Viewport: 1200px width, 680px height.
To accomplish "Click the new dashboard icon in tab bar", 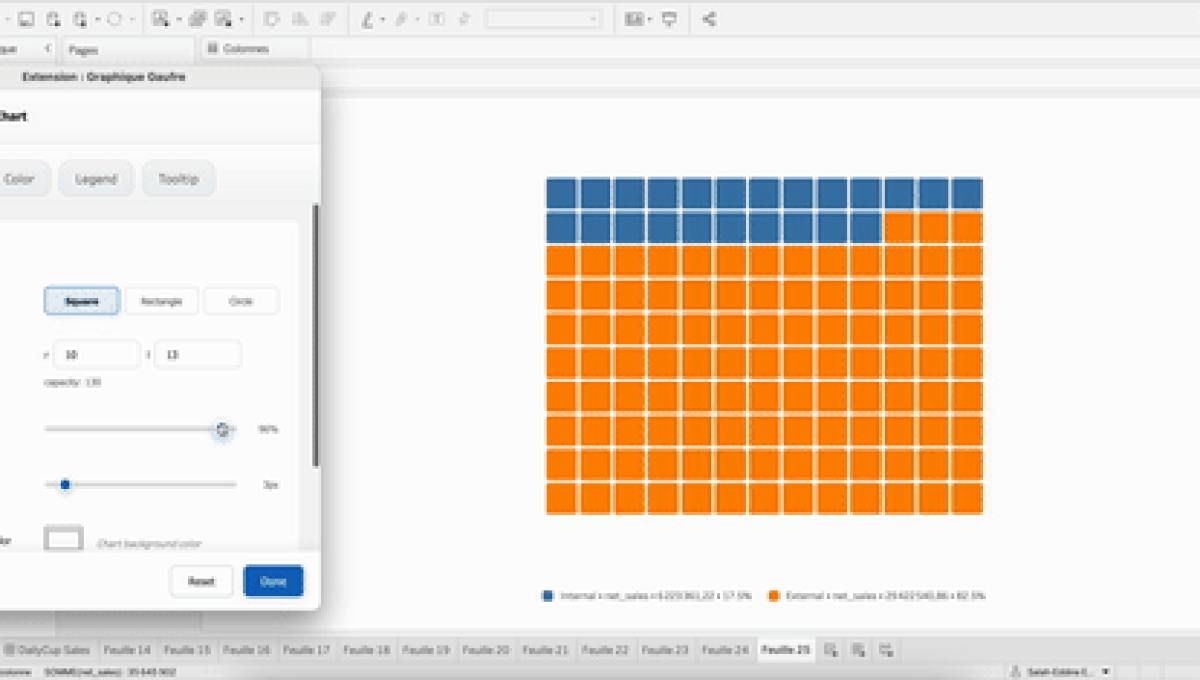I will click(x=858, y=650).
